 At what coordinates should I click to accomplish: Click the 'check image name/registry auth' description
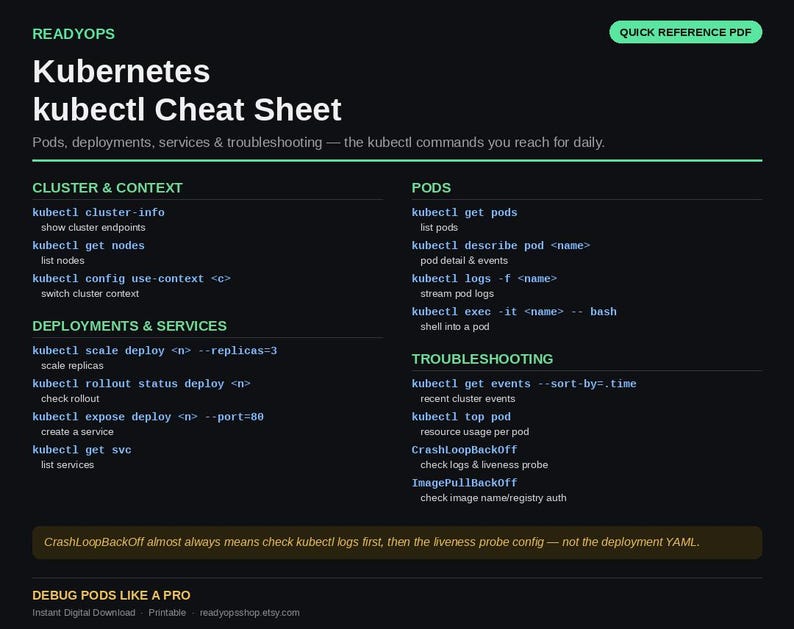[494, 498]
